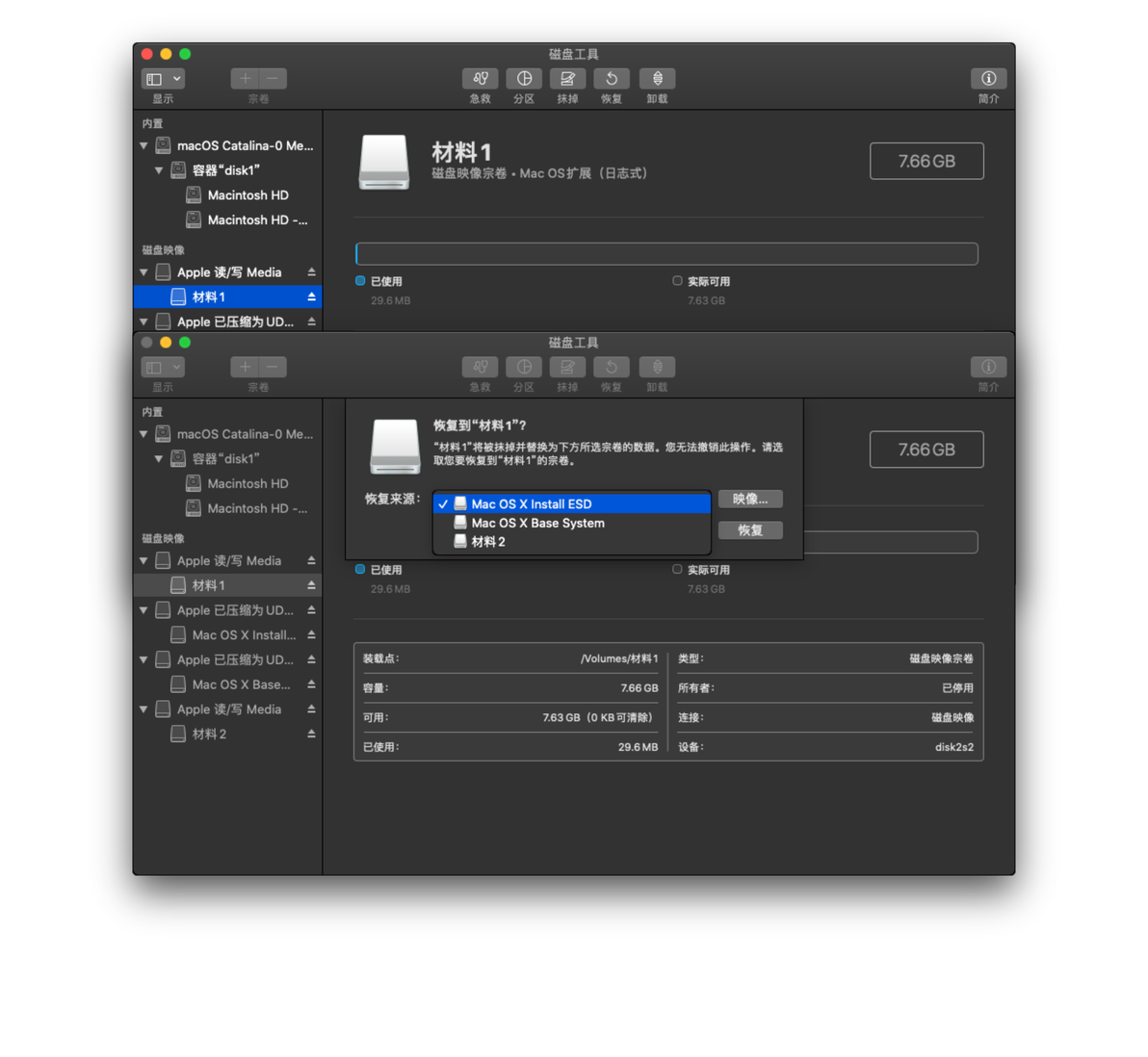Collapse Apple 读/写 Media in back window

[x=144, y=272]
